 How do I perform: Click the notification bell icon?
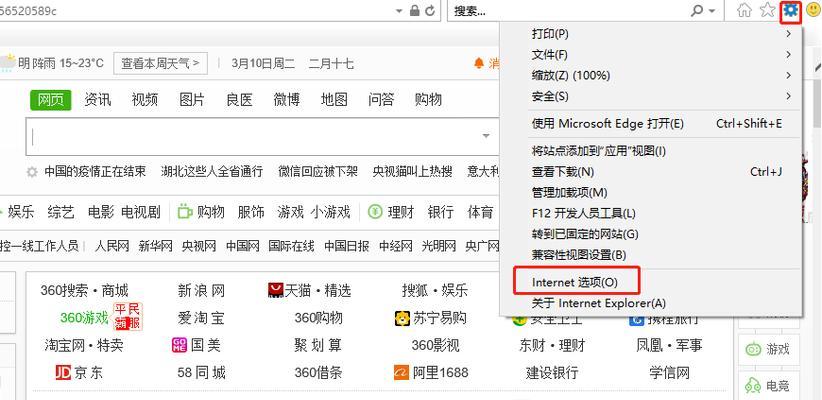(x=479, y=63)
